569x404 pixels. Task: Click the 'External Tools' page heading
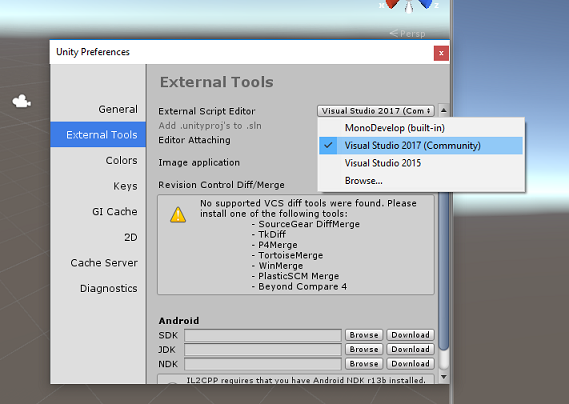click(217, 82)
